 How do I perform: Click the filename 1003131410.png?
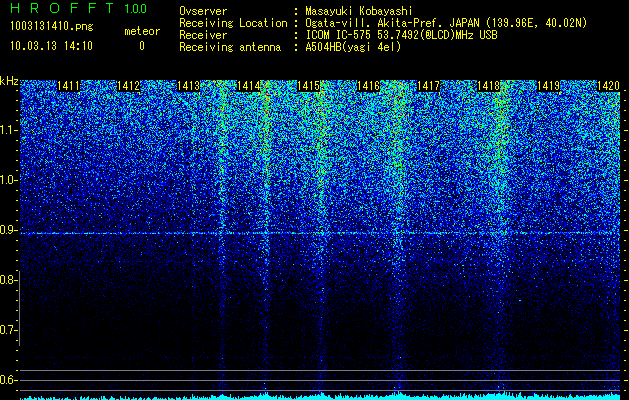52,27
